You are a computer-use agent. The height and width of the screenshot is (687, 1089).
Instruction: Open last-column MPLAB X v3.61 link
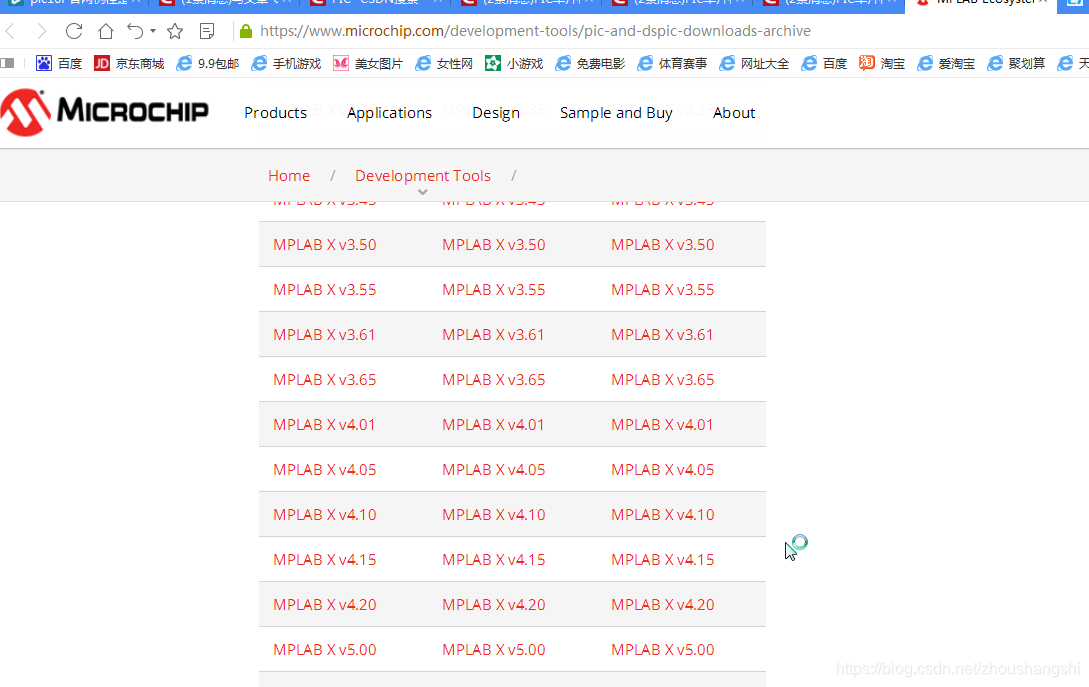click(x=662, y=335)
